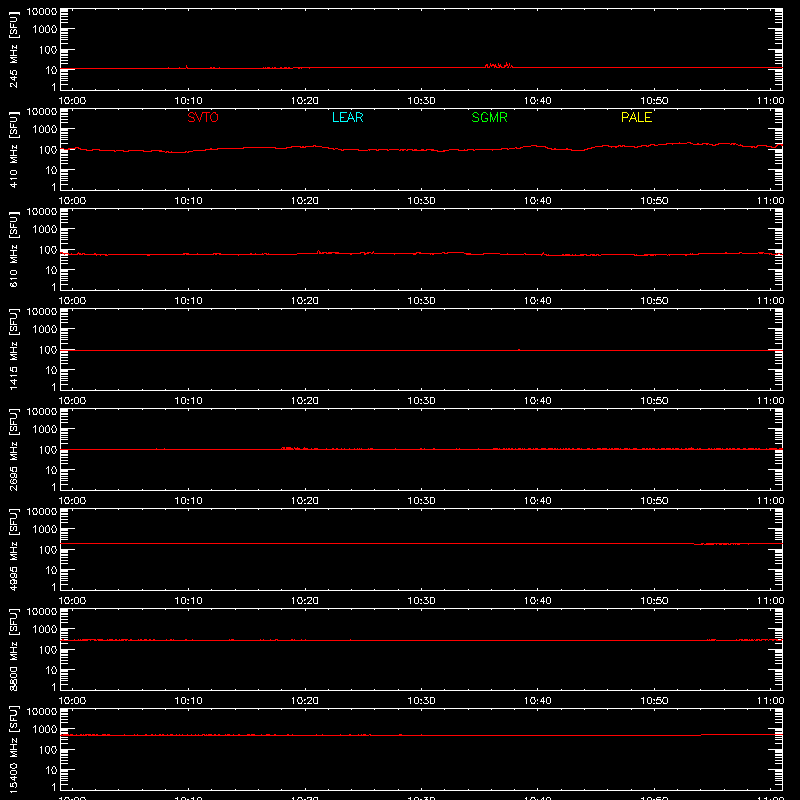Click the 100 tick label on 610 MHz plot

[x=48, y=250]
